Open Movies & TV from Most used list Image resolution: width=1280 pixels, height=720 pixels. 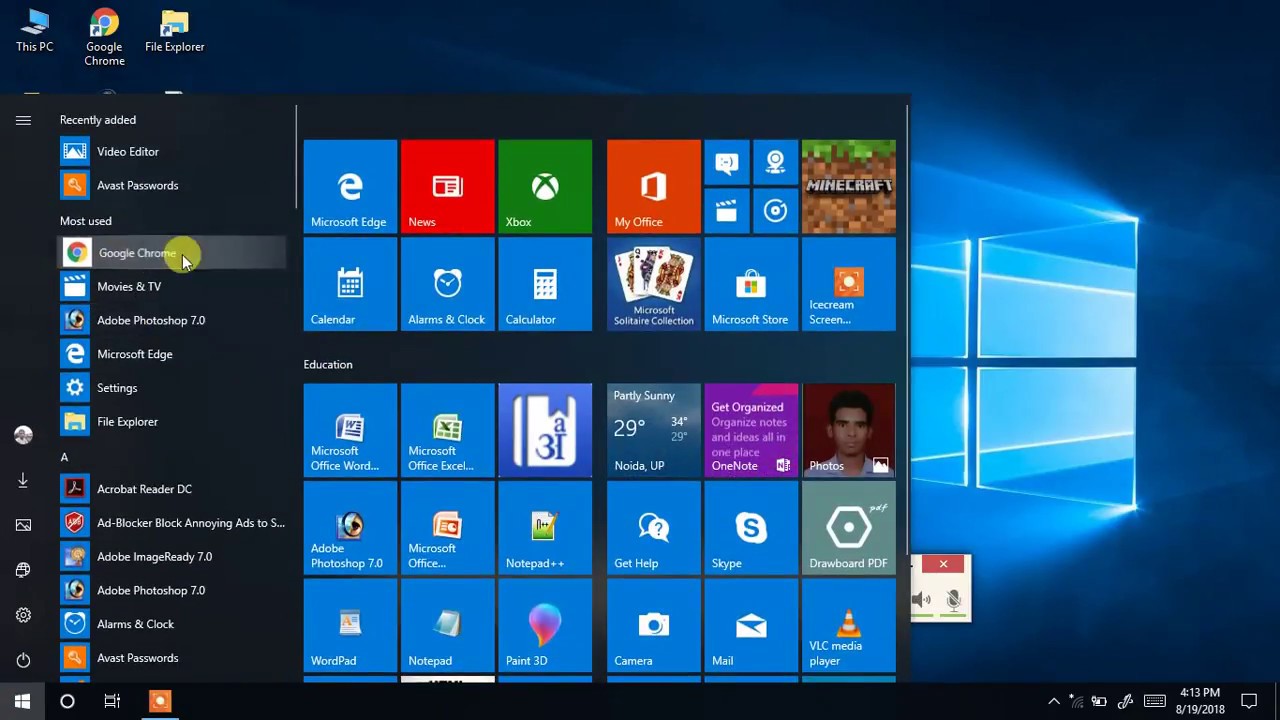(172, 287)
